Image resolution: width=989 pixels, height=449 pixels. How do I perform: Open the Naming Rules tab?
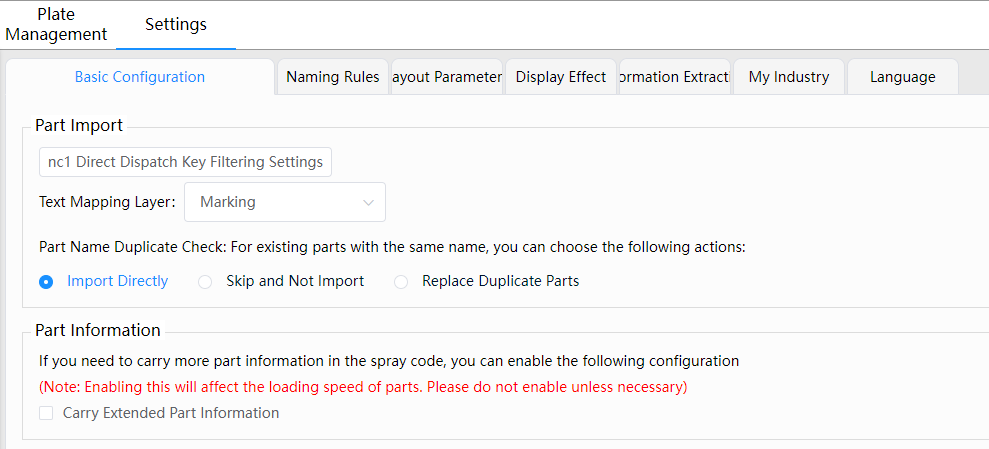point(332,77)
